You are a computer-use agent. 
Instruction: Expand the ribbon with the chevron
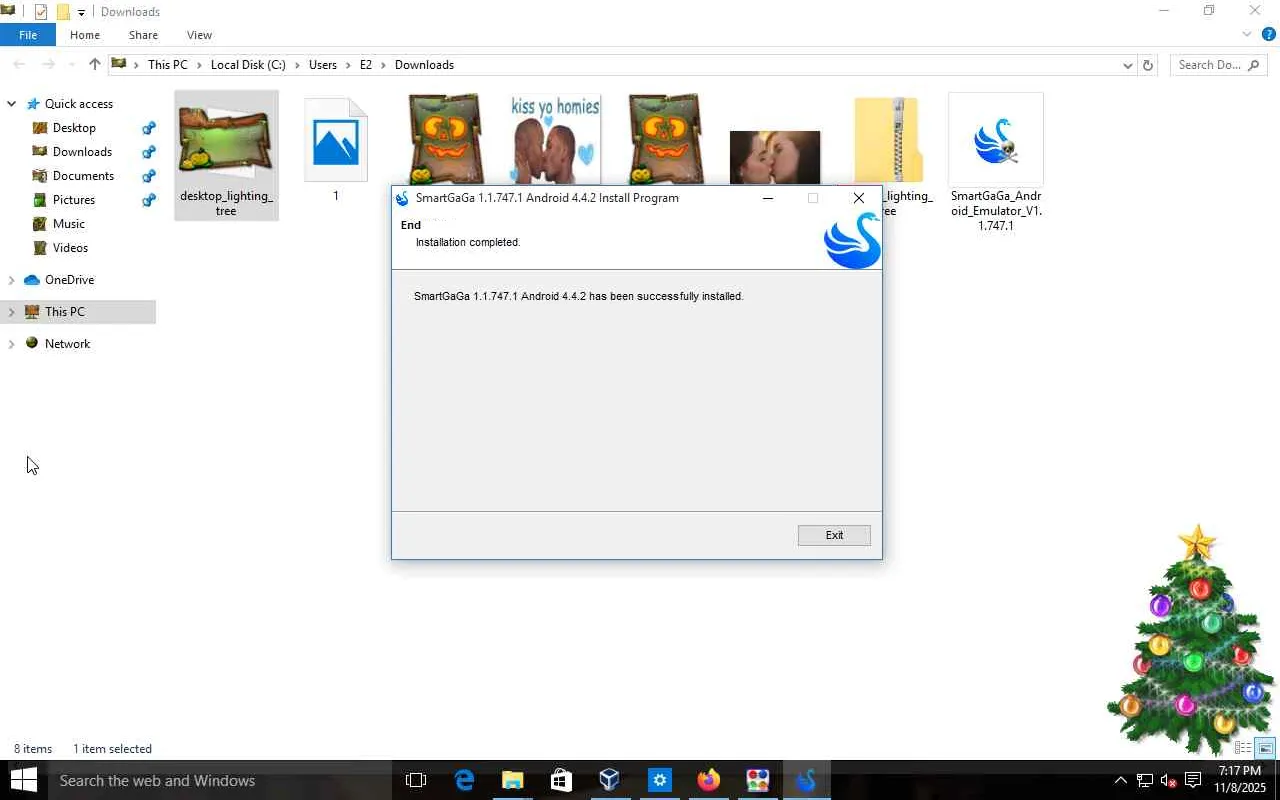(1247, 35)
